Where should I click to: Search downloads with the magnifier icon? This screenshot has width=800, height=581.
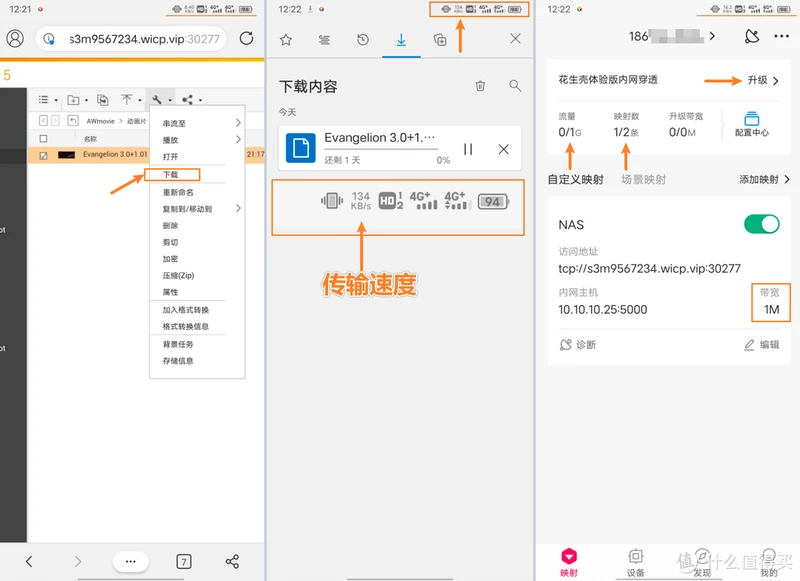click(515, 86)
